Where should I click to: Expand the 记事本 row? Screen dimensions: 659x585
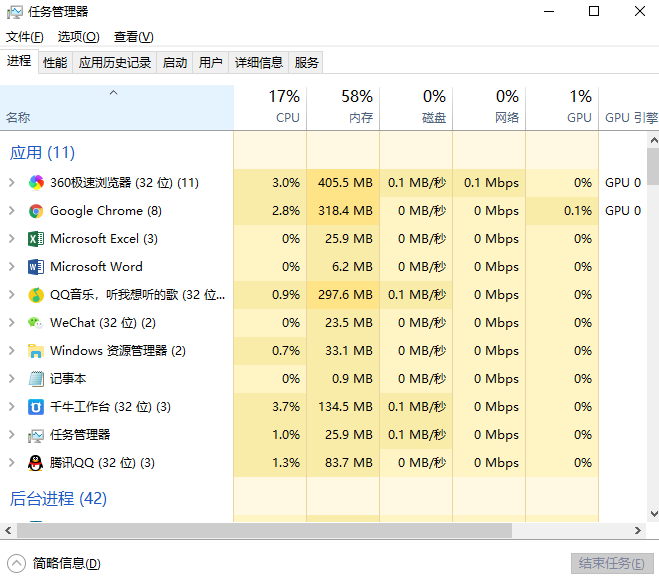tap(12, 379)
